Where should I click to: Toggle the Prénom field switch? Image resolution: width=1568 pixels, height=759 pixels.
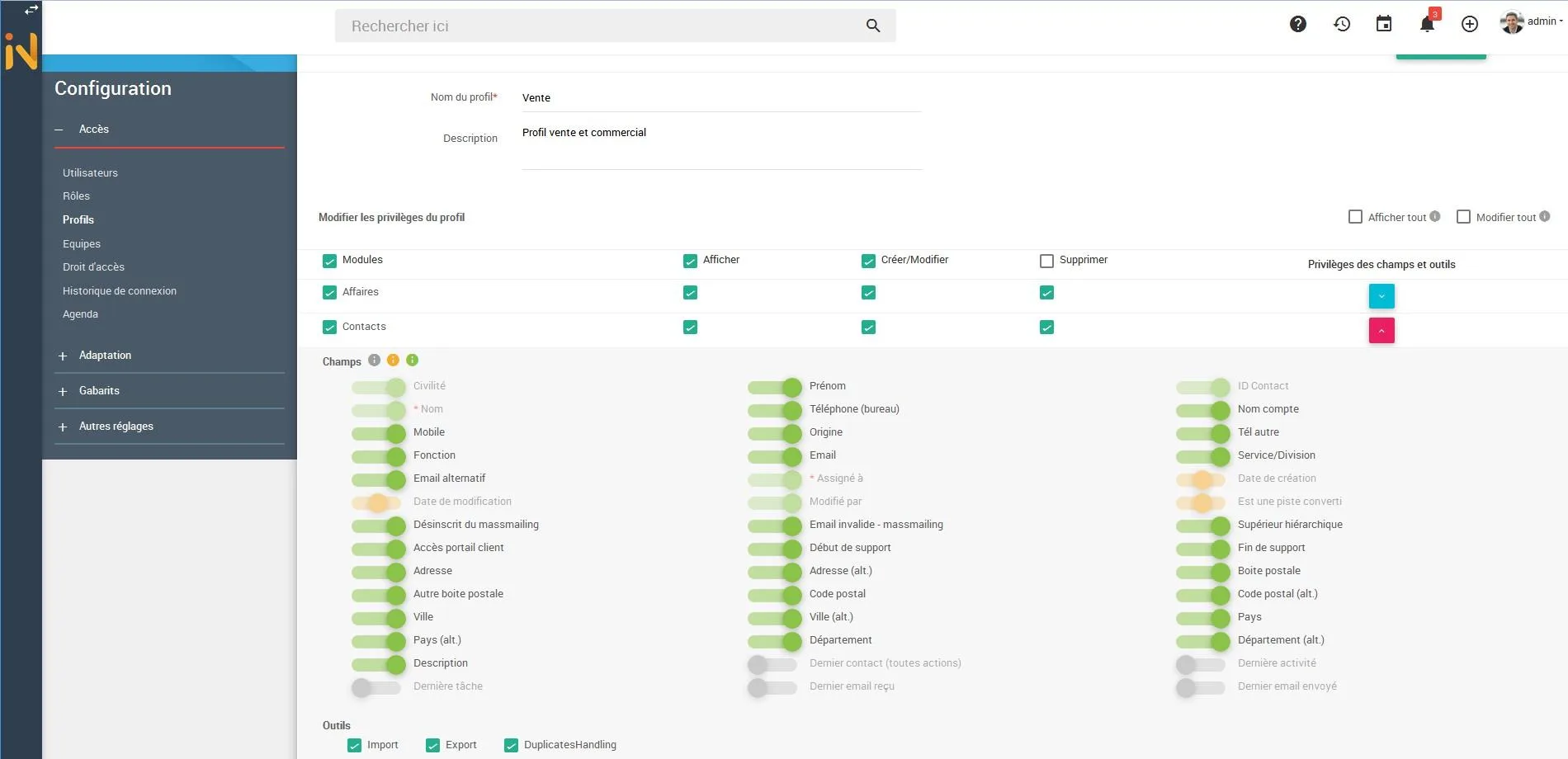[x=774, y=387]
